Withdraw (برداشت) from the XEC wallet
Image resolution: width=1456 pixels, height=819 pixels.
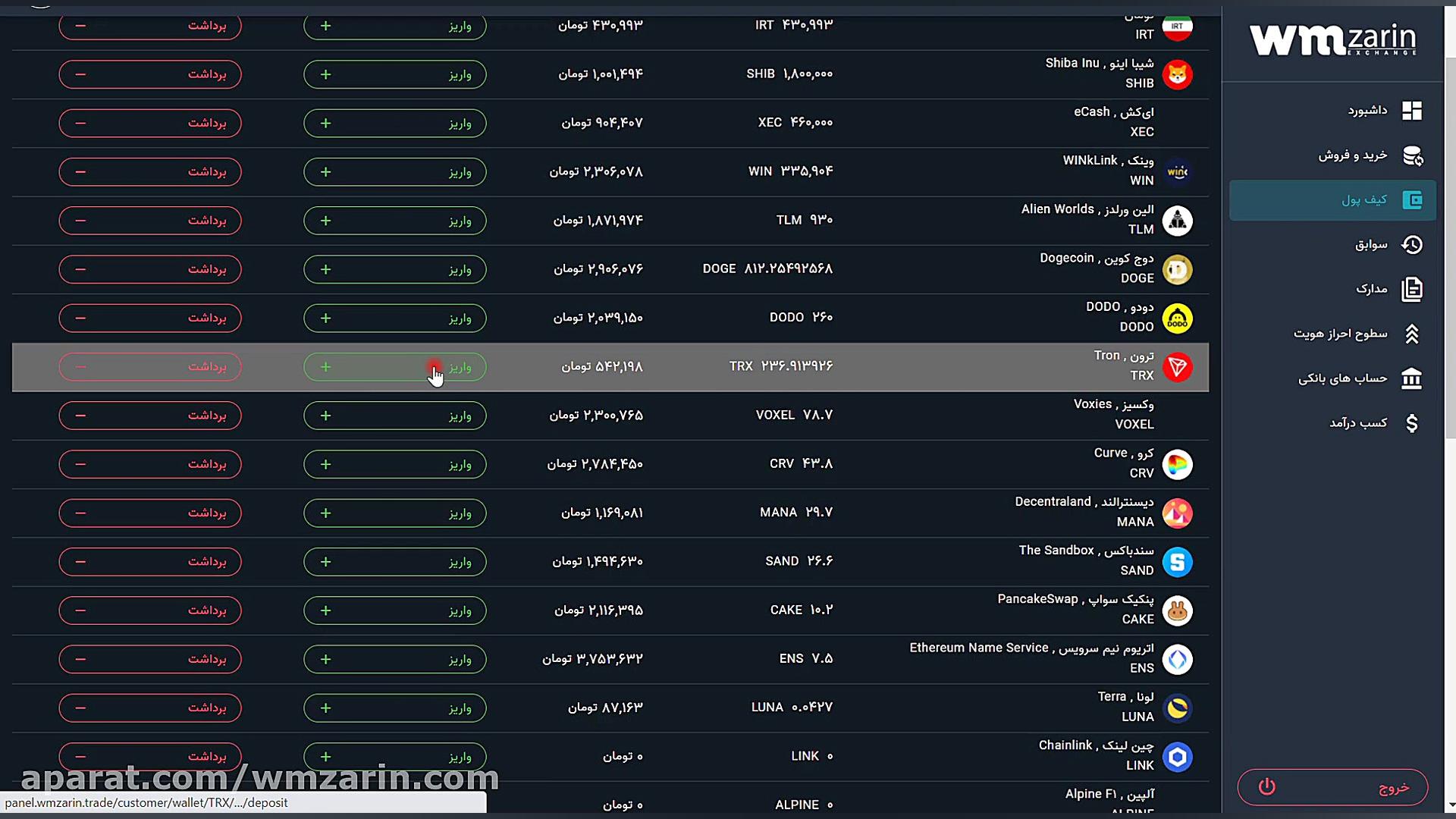tap(150, 123)
